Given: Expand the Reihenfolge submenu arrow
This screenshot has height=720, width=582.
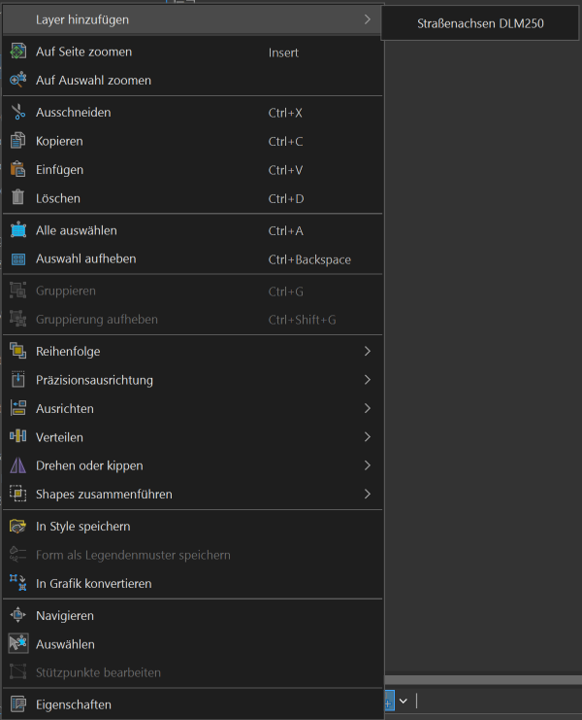Looking at the screenshot, I should pos(367,351).
